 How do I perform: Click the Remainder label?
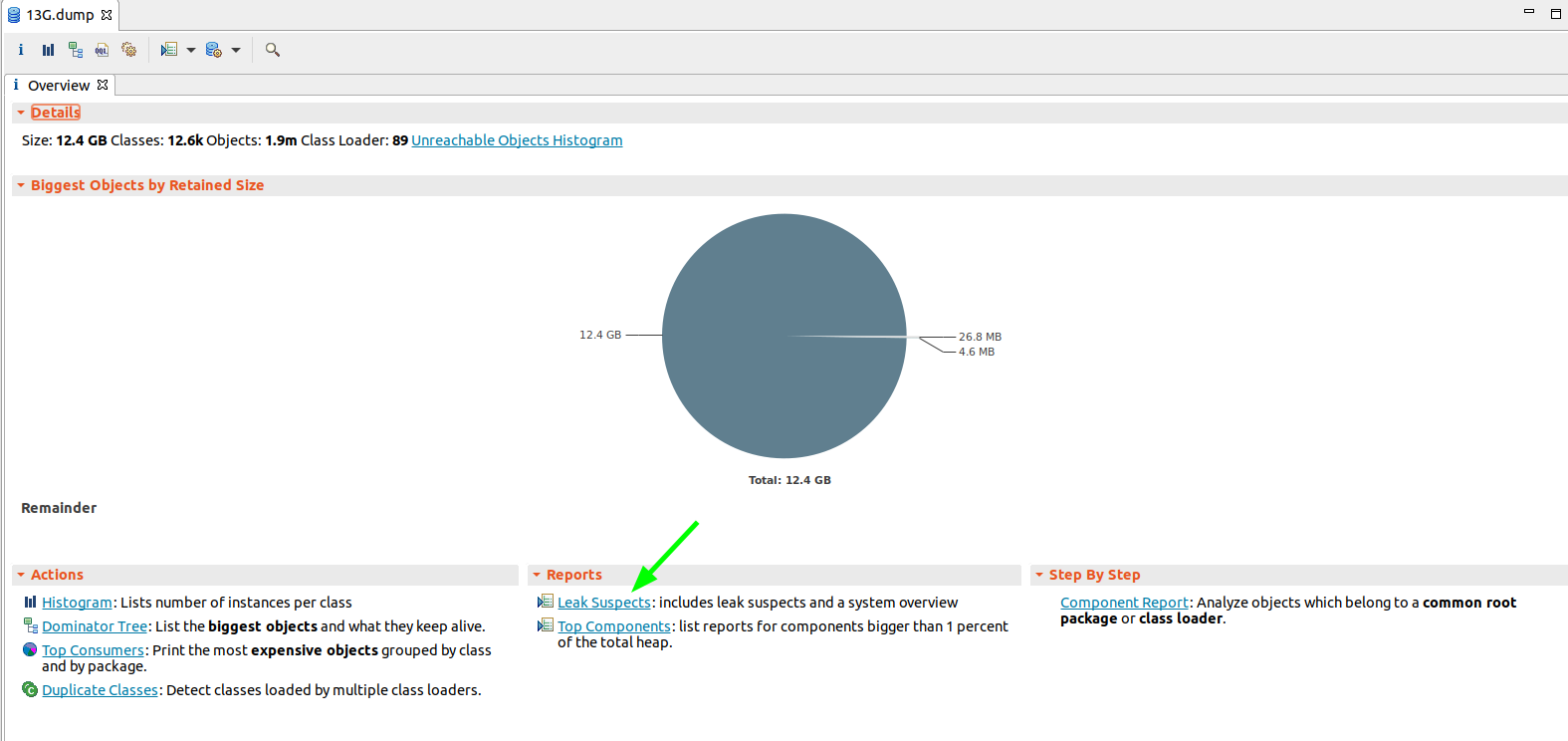click(59, 508)
